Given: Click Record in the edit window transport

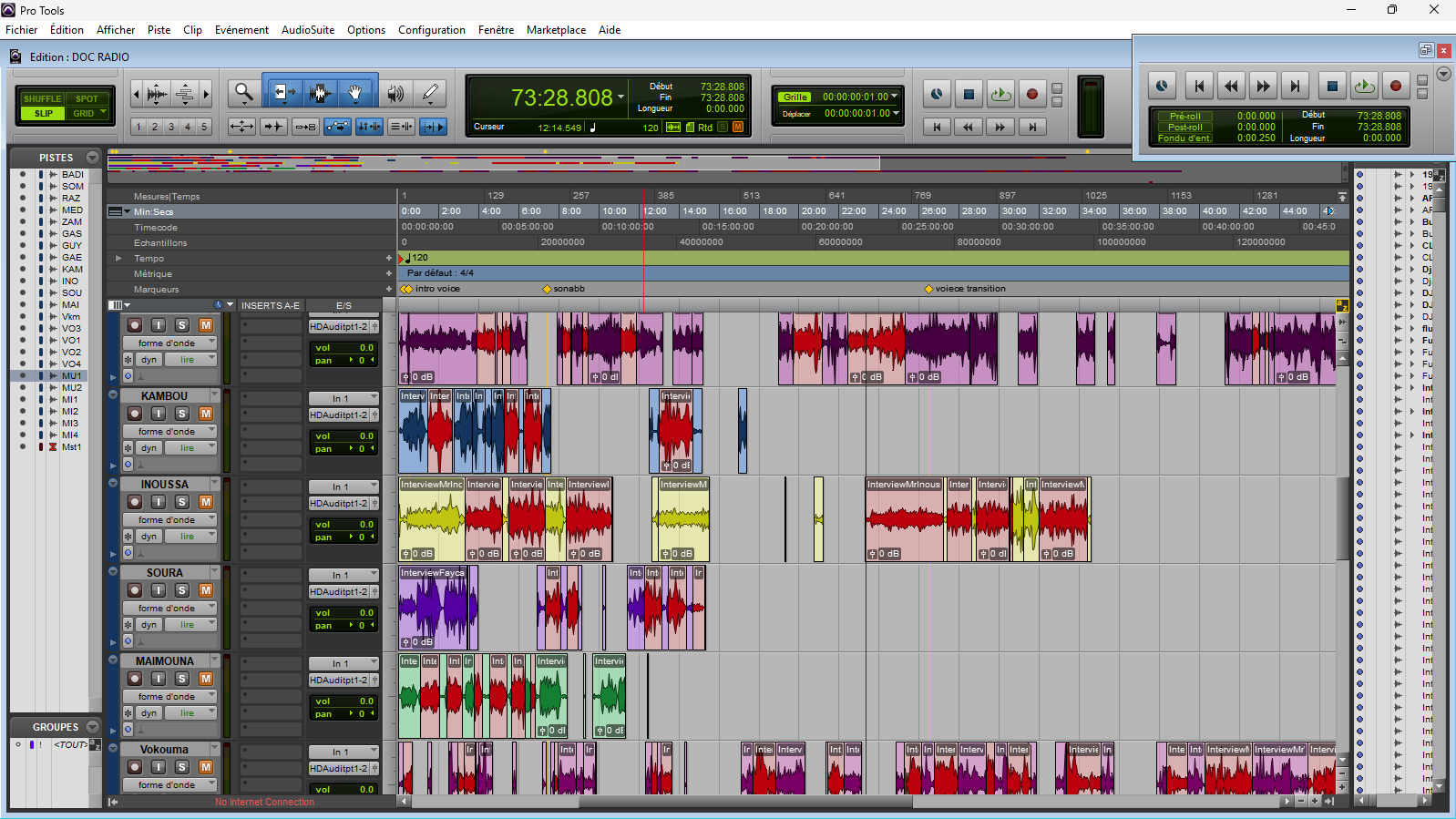Looking at the screenshot, I should 1032,94.
